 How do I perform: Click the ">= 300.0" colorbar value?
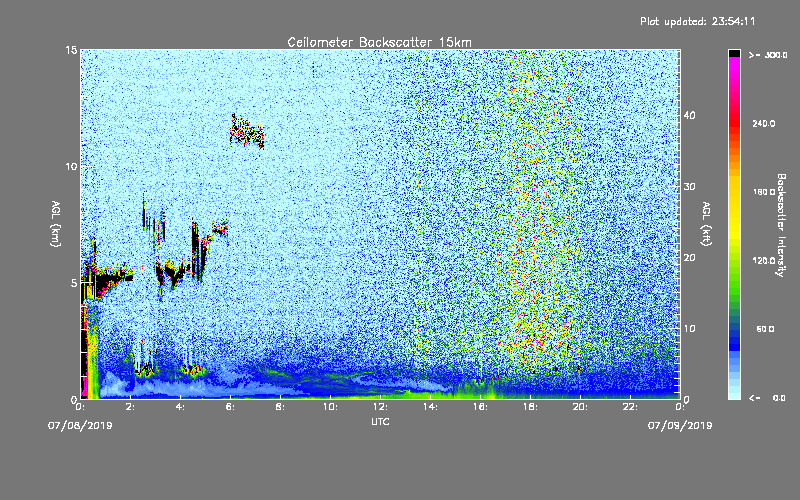tap(768, 55)
